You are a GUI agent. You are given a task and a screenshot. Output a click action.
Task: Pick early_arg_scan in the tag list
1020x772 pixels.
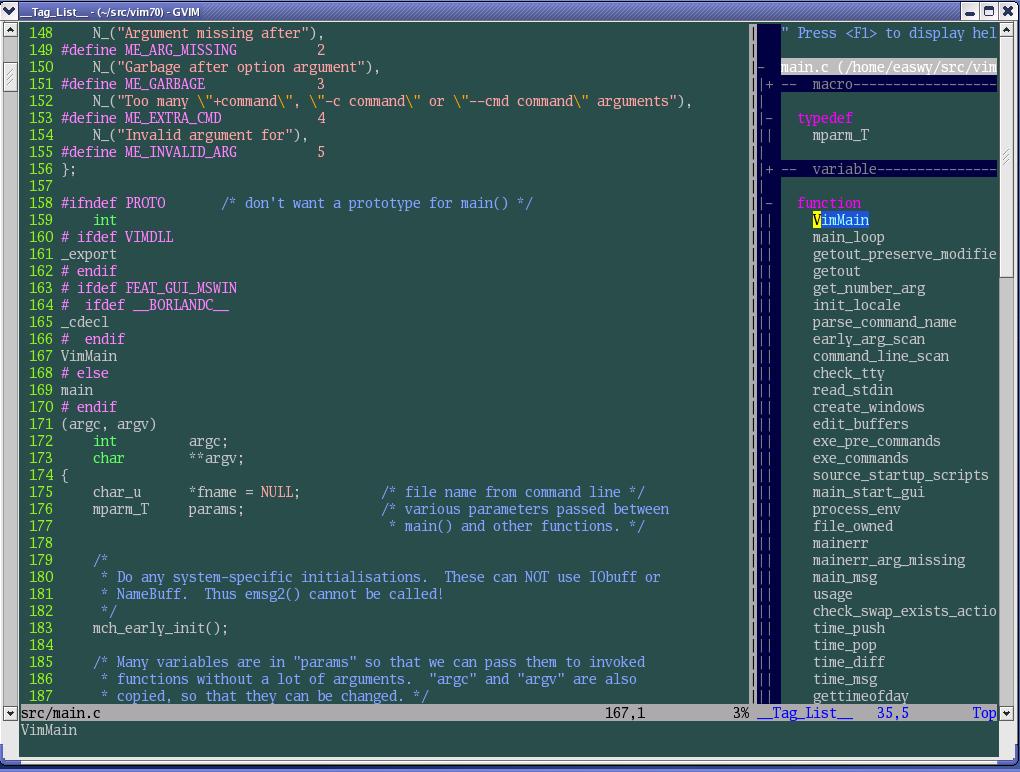pyautogui.click(x=868, y=339)
